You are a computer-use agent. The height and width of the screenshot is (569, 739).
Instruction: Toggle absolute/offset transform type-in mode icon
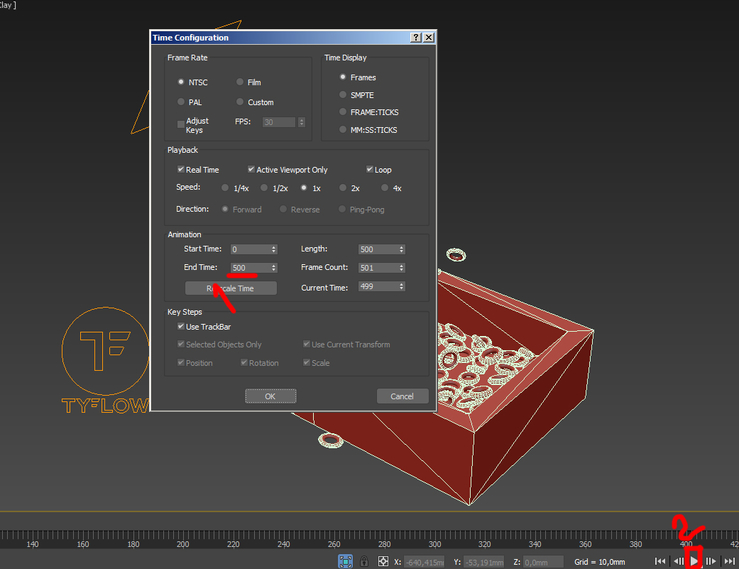pos(383,561)
